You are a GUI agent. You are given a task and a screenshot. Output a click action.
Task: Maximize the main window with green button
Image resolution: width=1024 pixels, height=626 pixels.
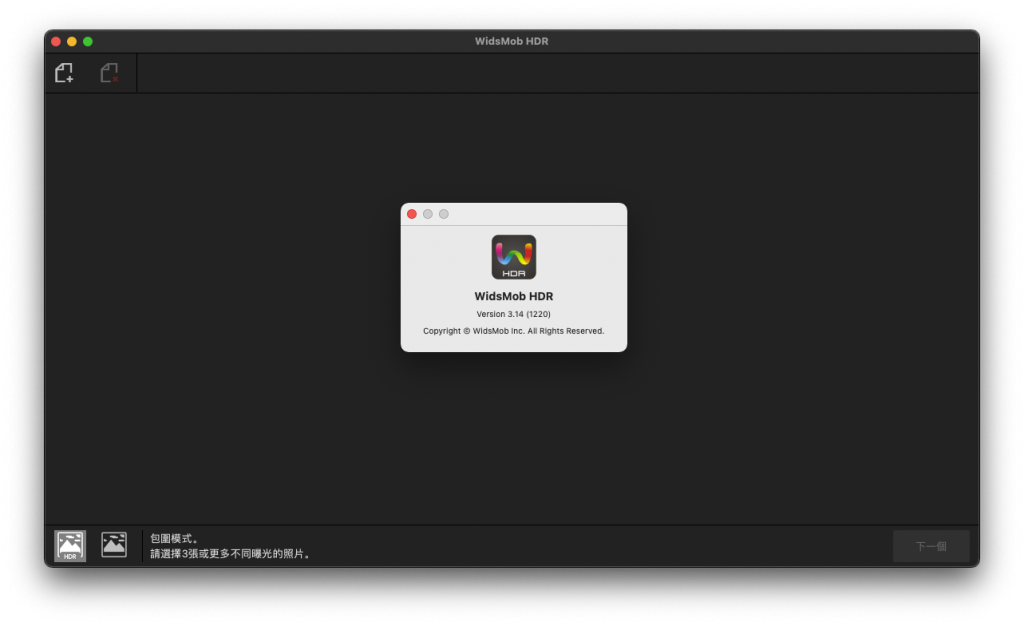(88, 42)
